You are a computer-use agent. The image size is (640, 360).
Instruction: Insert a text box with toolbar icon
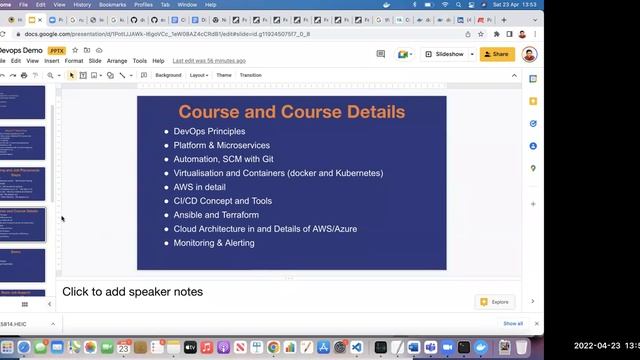pyautogui.click(x=83, y=76)
